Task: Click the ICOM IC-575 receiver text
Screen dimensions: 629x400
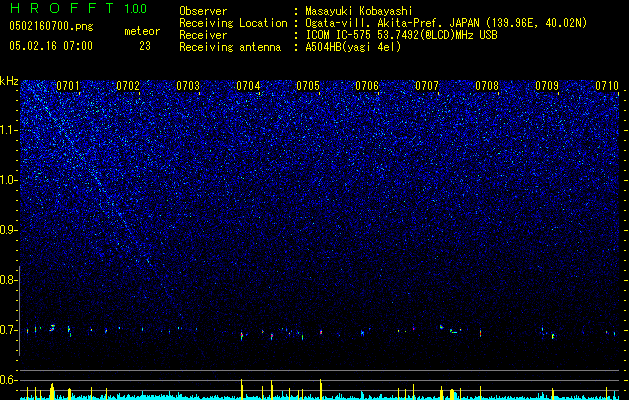Action: [401, 35]
